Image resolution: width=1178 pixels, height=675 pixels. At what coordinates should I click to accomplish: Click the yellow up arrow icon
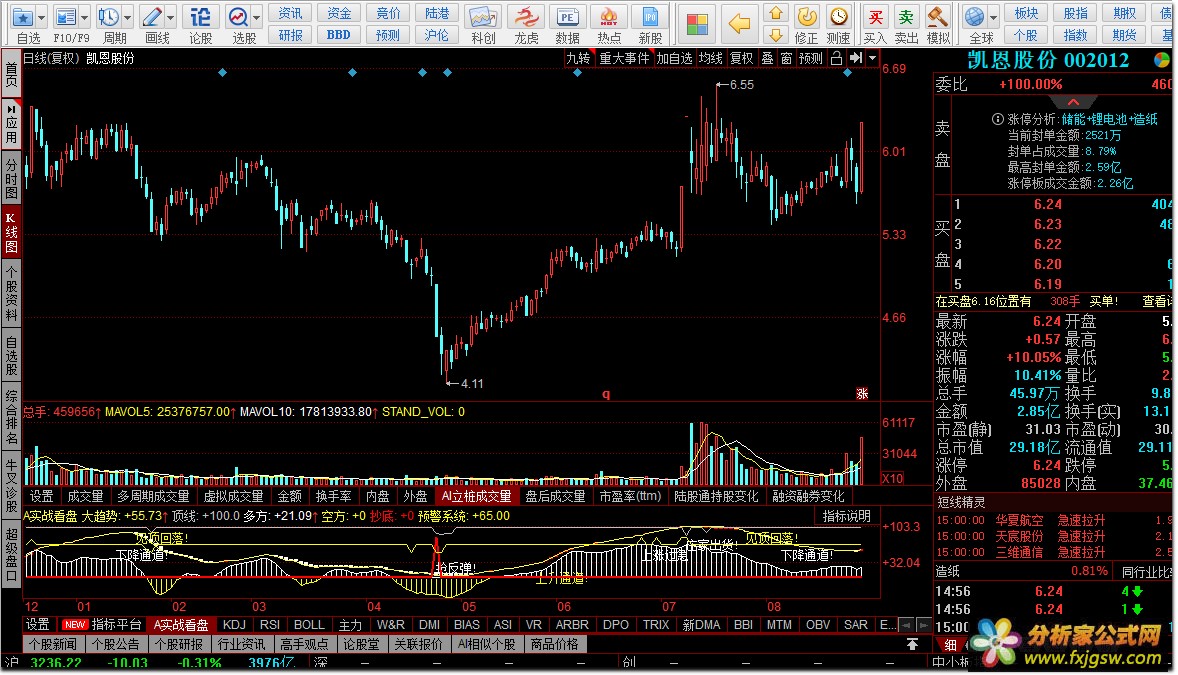pyautogui.click(x=775, y=14)
